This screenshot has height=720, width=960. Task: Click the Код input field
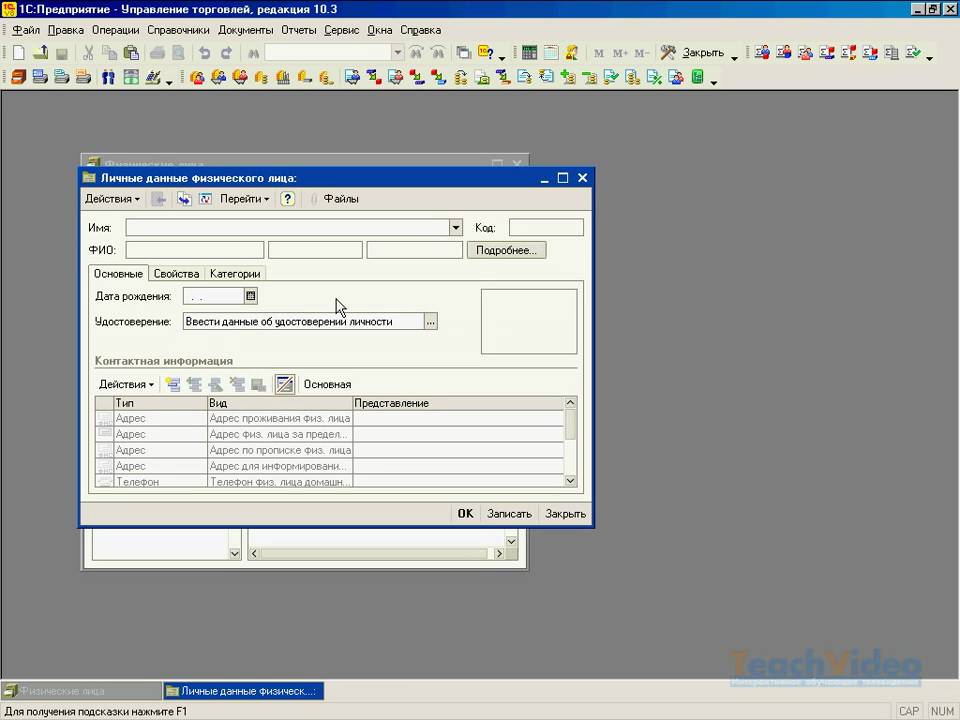[x=546, y=228]
